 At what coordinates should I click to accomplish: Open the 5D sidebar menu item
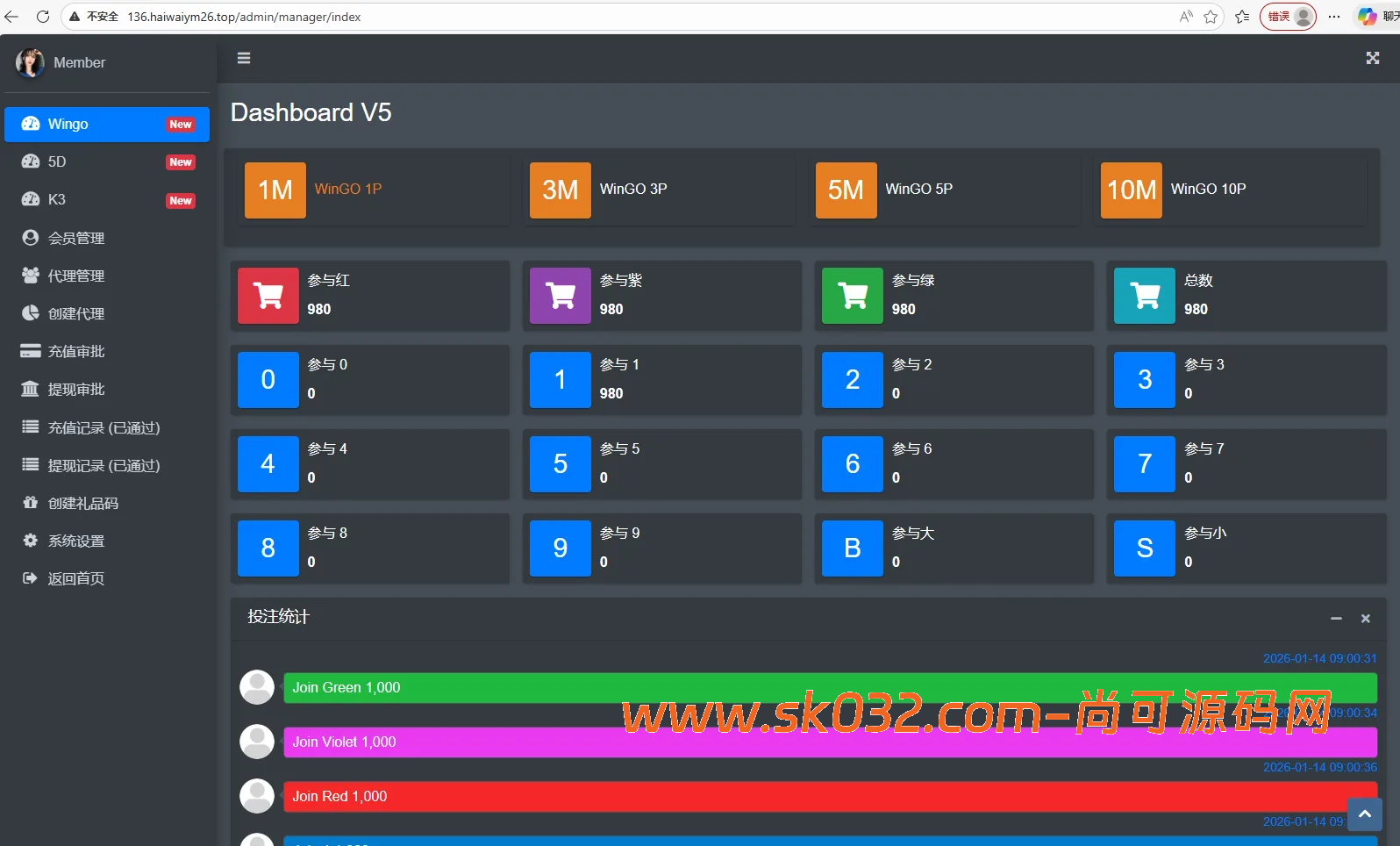[57, 161]
